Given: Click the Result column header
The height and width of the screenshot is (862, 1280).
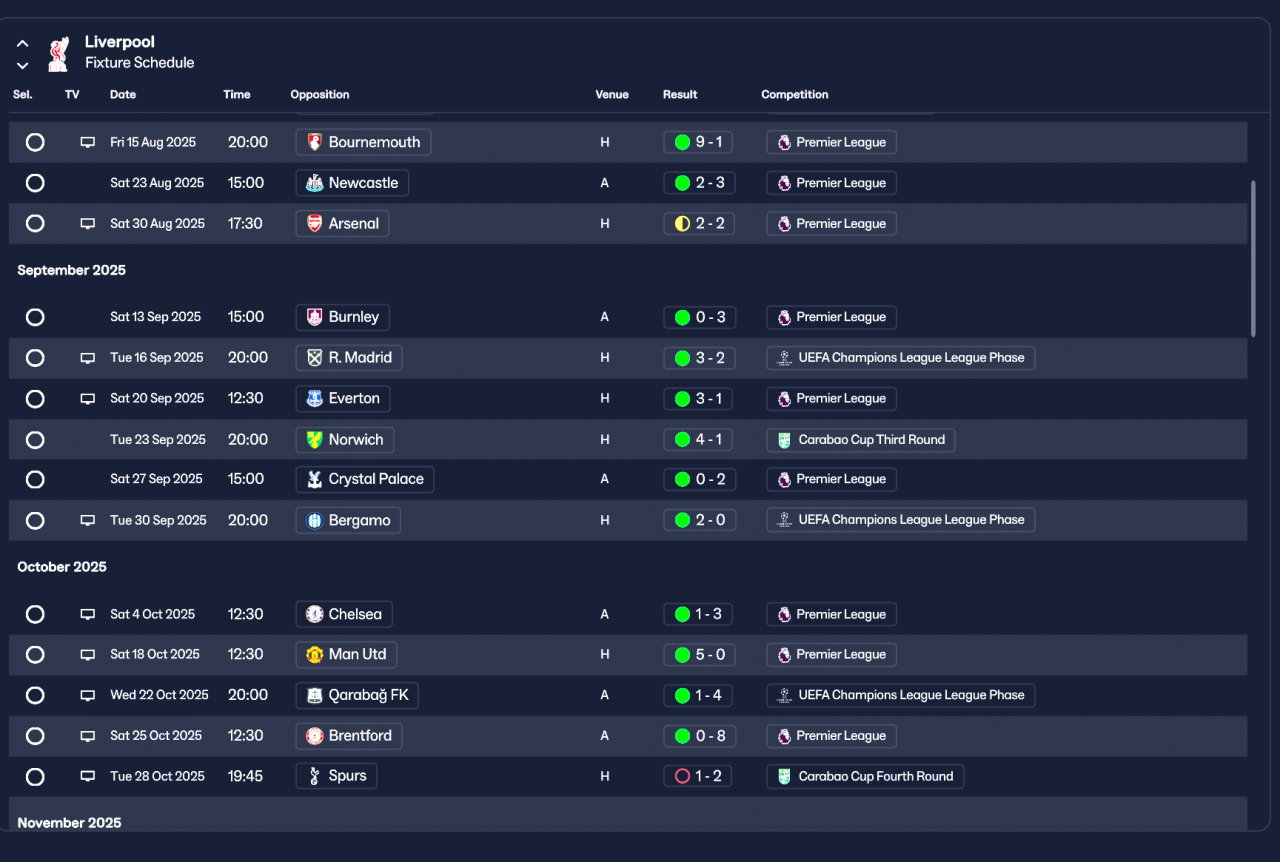Looking at the screenshot, I should (680, 95).
